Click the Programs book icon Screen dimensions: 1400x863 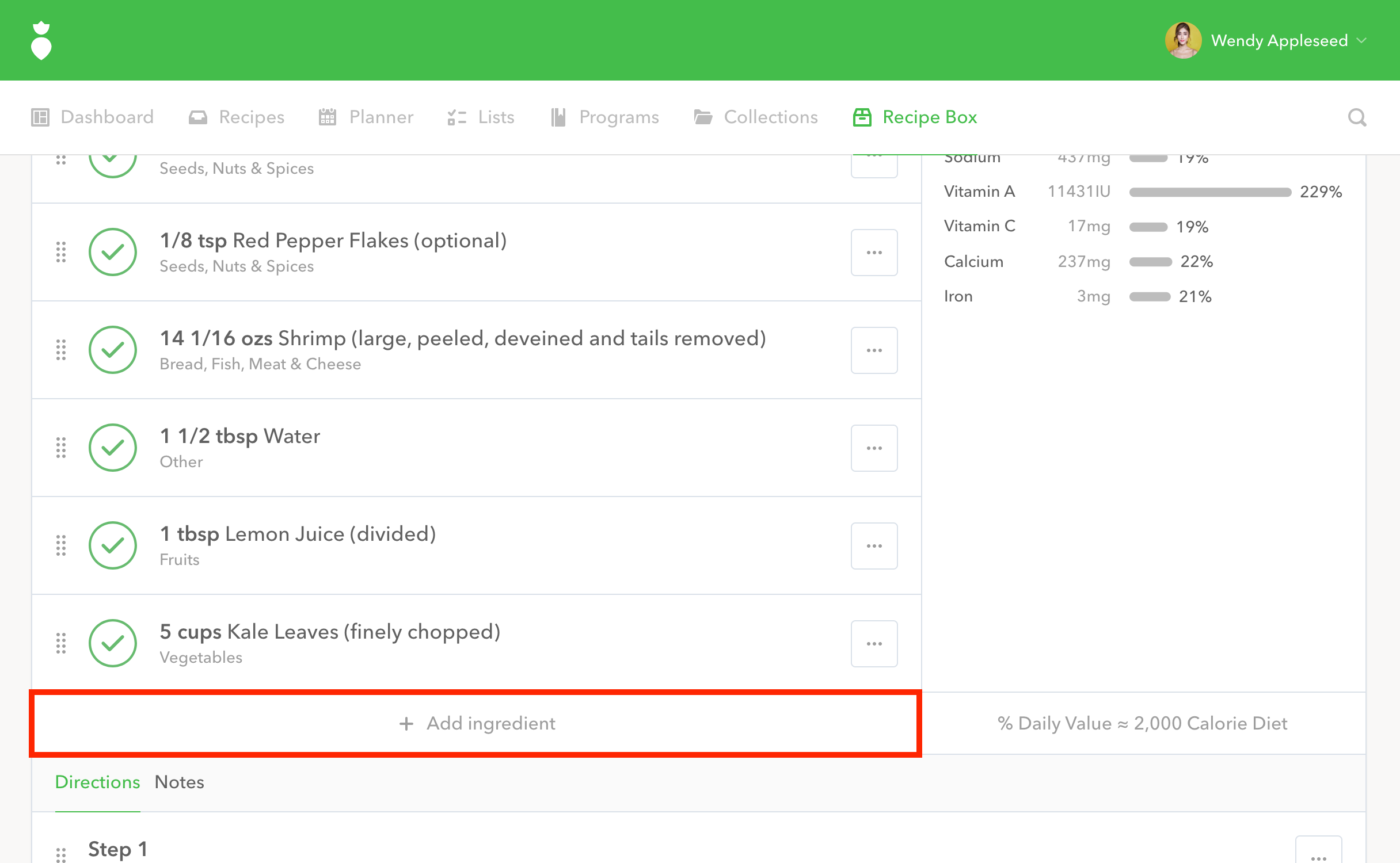click(558, 117)
